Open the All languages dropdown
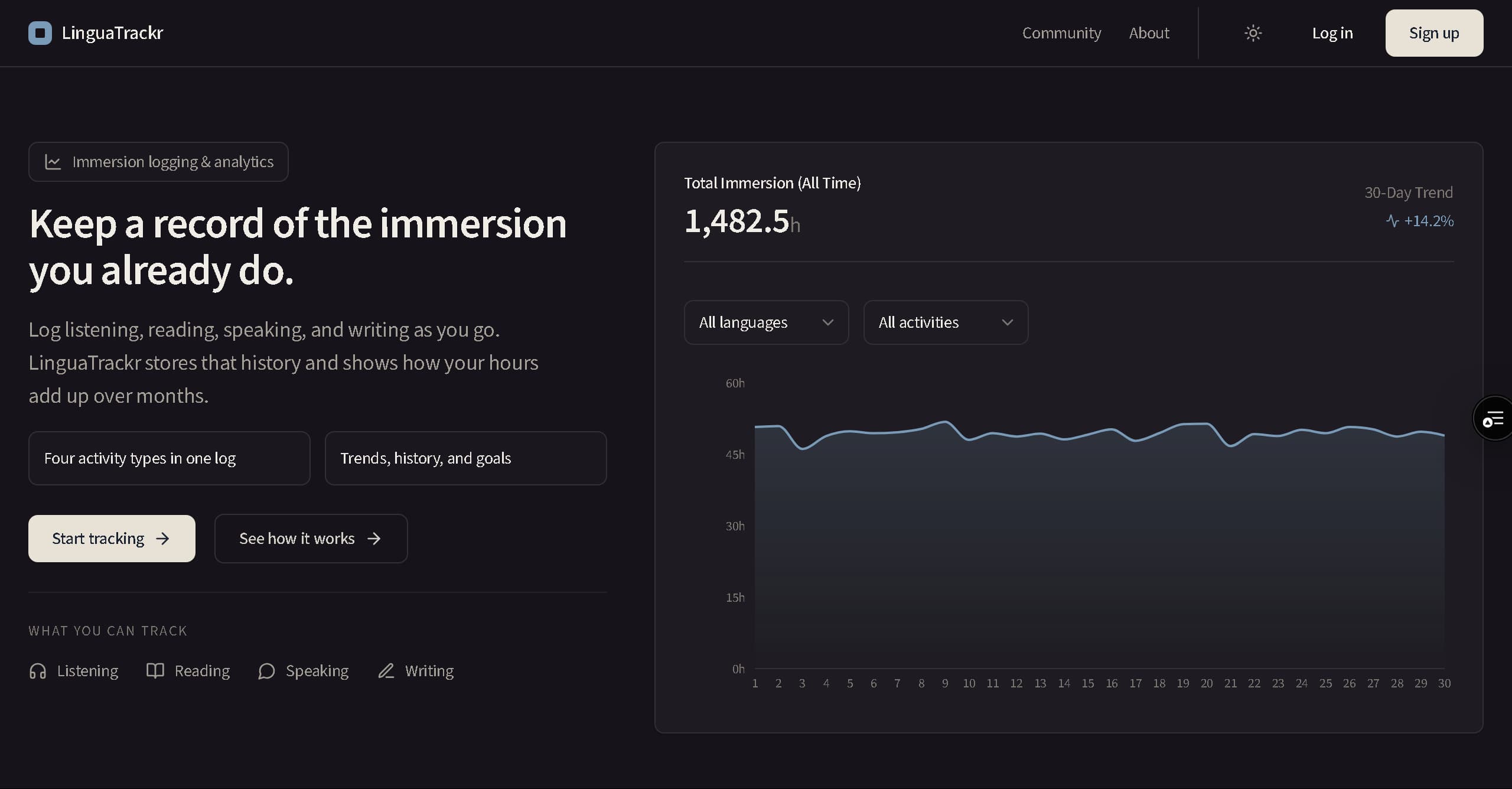 point(766,322)
